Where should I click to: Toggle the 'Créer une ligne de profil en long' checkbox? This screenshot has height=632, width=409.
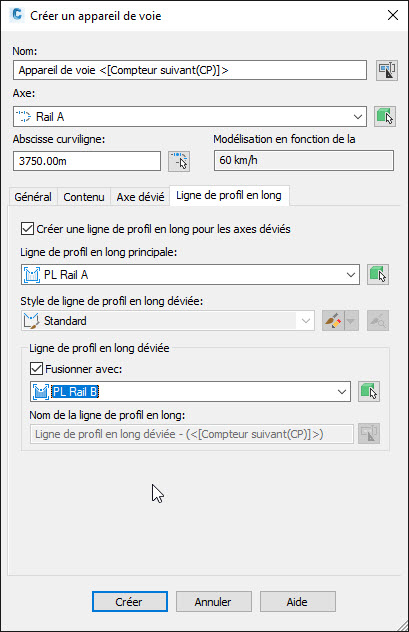tap(27, 229)
